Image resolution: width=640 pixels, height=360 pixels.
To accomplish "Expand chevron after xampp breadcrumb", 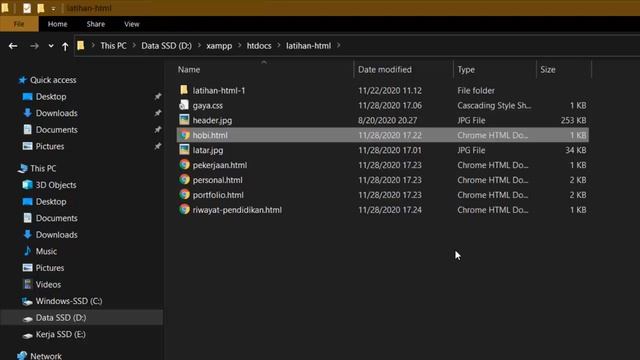I will coord(239,46).
